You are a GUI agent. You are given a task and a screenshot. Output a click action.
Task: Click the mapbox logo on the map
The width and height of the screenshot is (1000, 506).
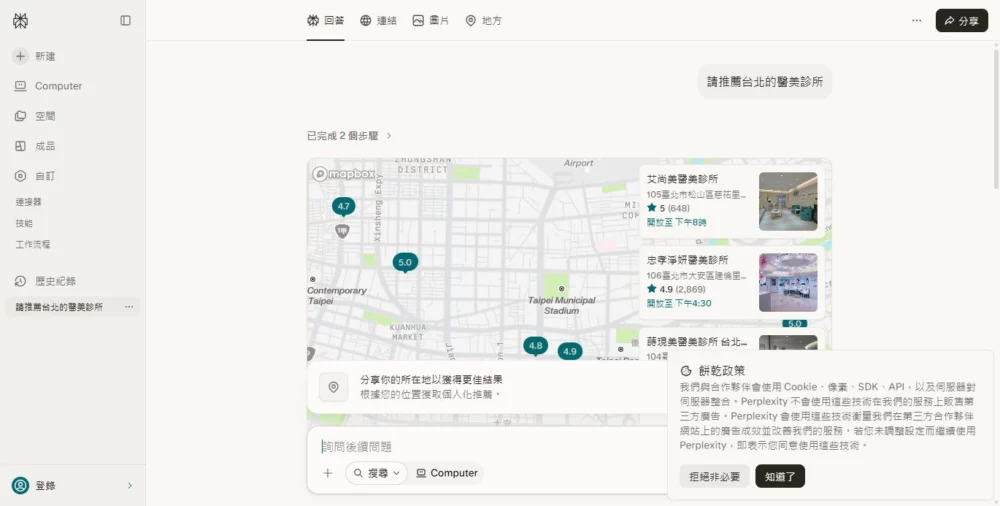(x=343, y=174)
